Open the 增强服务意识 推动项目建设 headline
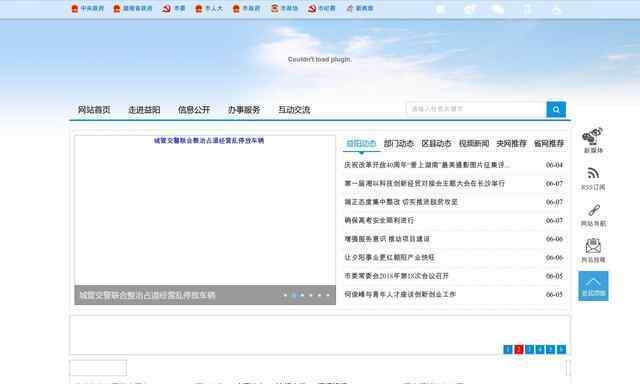This screenshot has height=384, width=640. (x=387, y=239)
